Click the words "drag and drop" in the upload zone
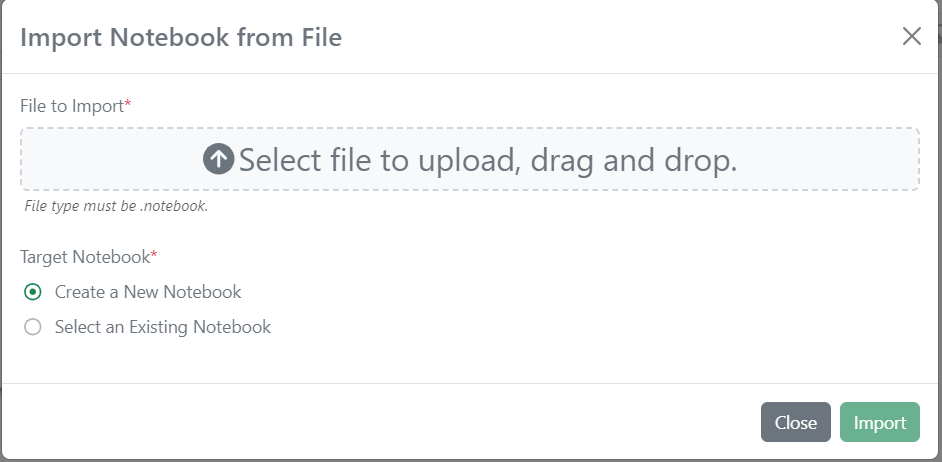 click(633, 159)
